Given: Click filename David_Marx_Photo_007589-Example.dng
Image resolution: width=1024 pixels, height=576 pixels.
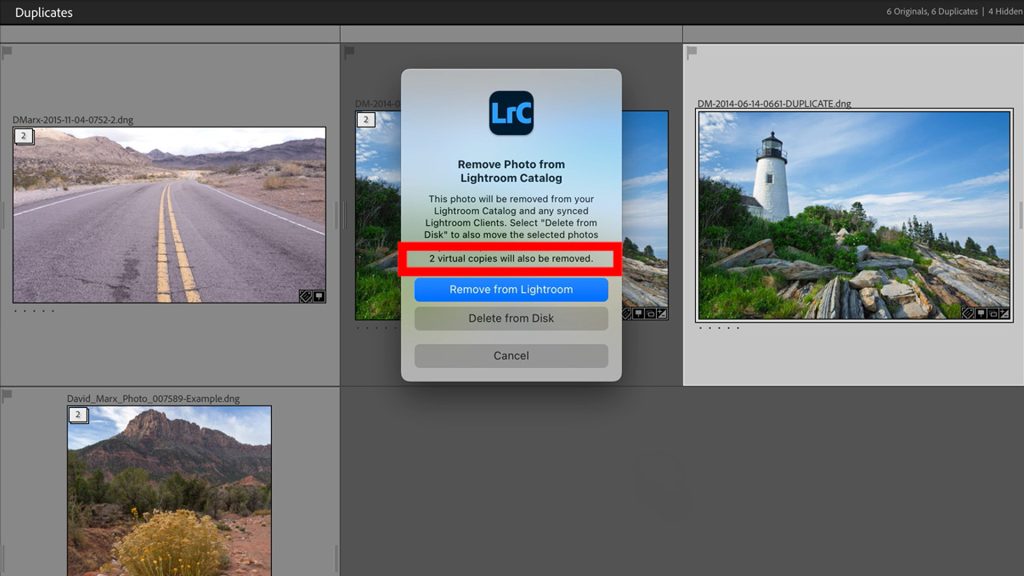Looking at the screenshot, I should [x=153, y=398].
